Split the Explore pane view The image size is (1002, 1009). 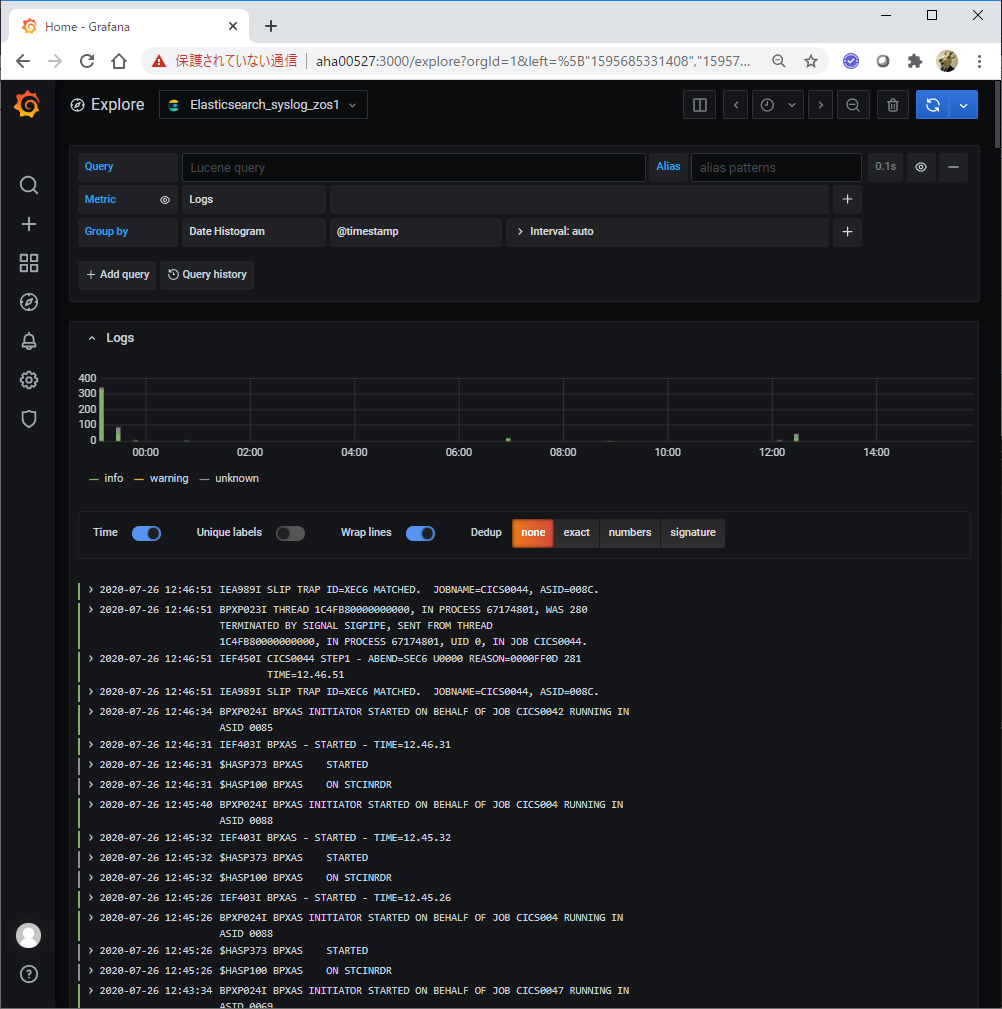pos(700,105)
